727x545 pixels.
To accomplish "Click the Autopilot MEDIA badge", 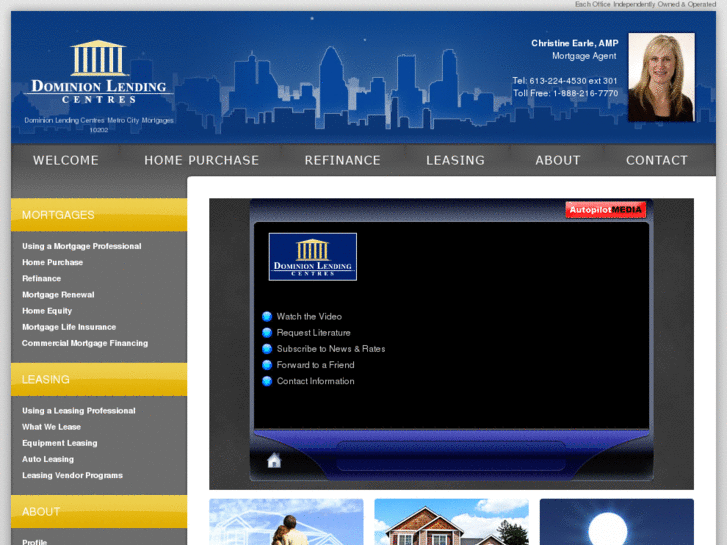I will [605, 210].
